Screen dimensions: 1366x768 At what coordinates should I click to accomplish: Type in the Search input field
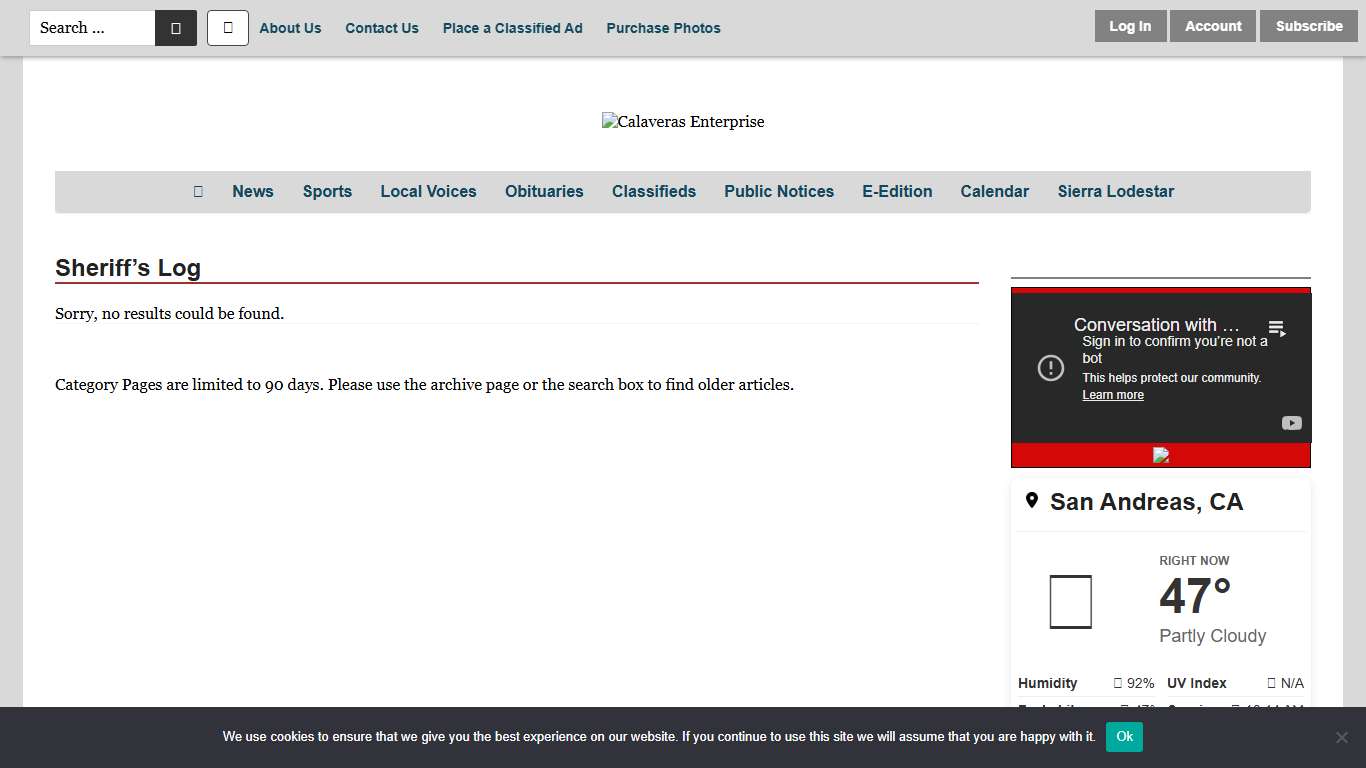93,28
